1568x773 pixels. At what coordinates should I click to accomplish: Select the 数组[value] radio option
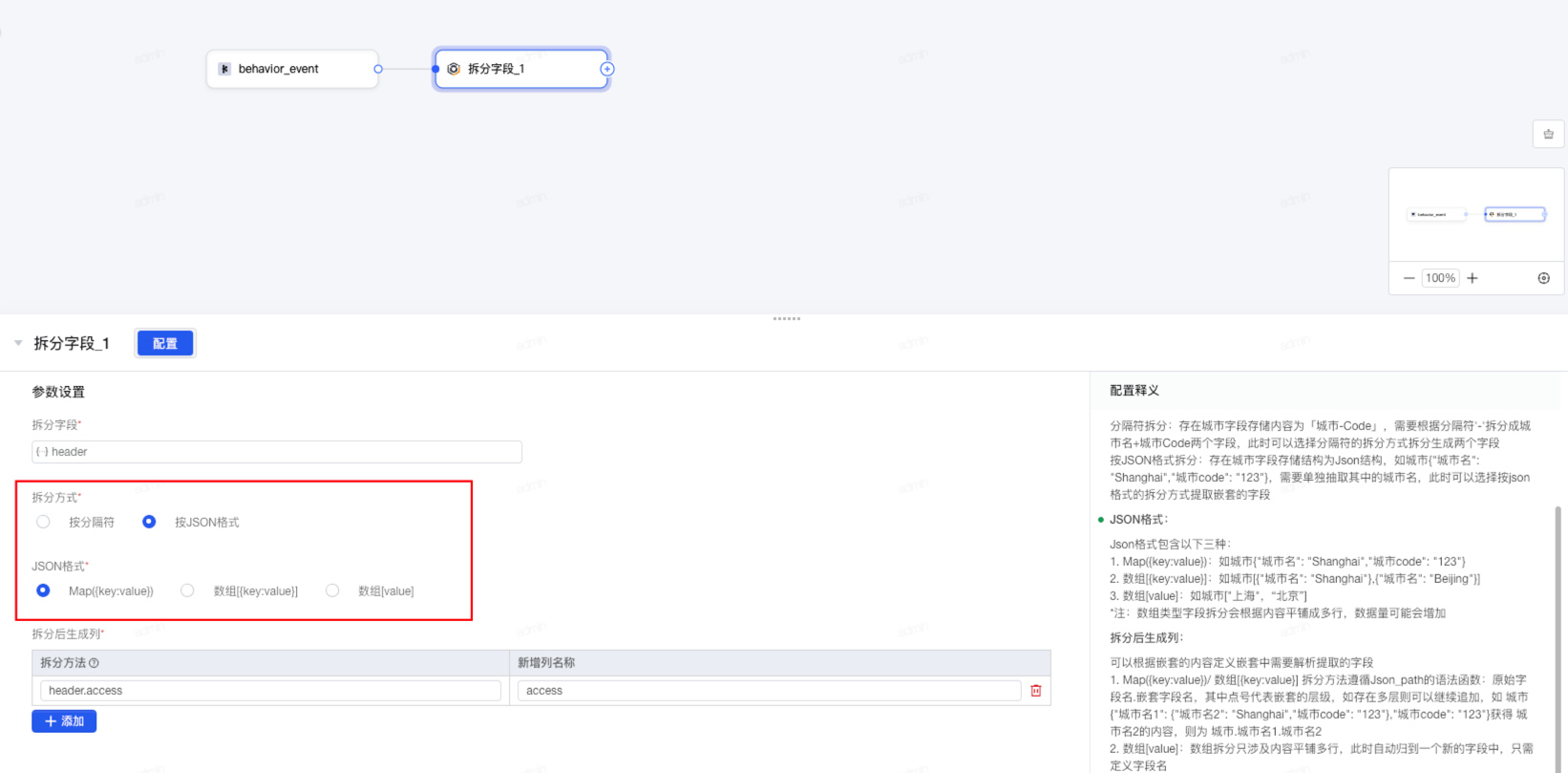point(332,590)
